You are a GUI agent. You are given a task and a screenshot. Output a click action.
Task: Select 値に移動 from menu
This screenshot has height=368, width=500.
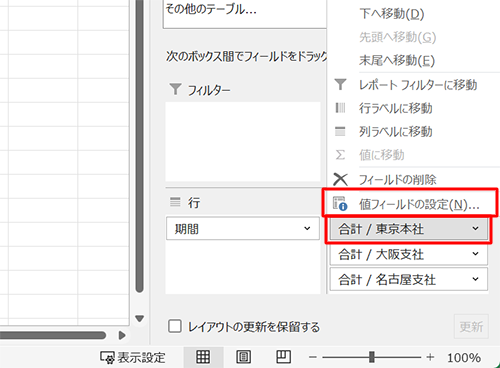tap(381, 155)
